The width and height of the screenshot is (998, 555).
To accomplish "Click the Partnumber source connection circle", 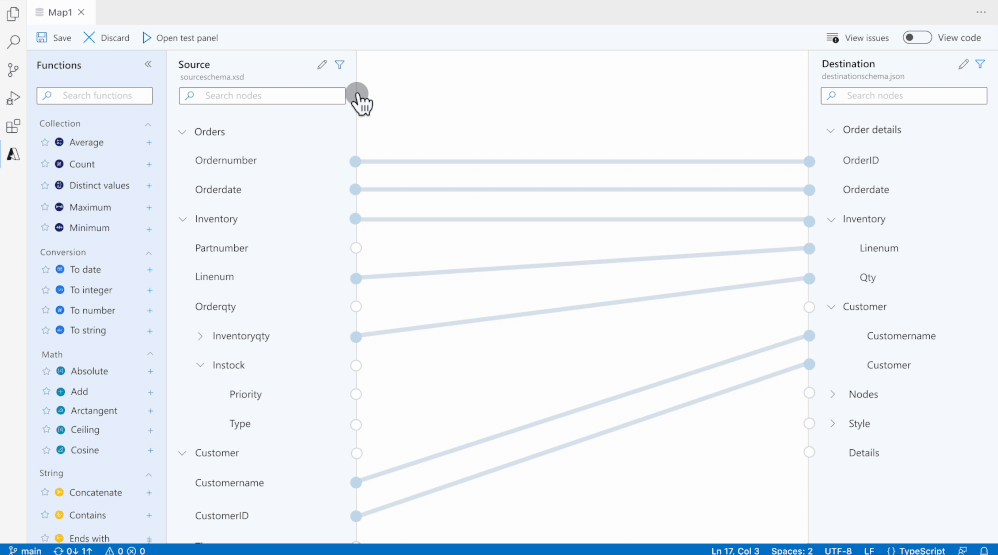I will (x=356, y=248).
